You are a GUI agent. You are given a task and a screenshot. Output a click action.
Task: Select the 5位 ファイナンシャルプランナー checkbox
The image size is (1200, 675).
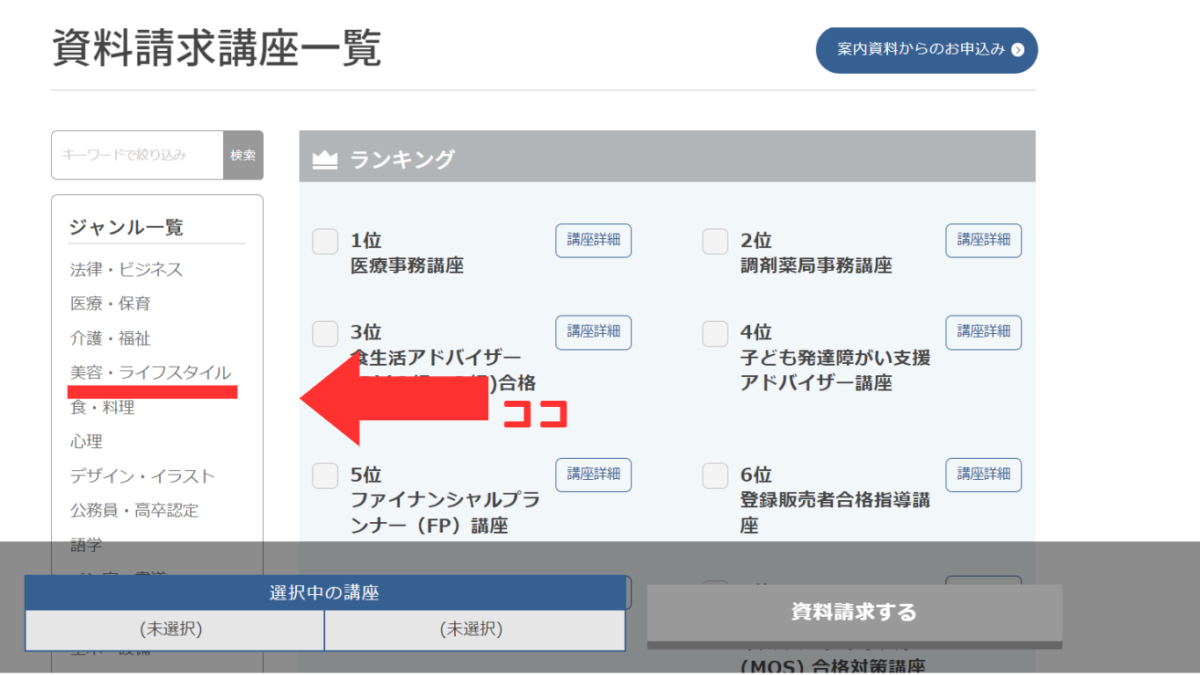click(x=325, y=475)
